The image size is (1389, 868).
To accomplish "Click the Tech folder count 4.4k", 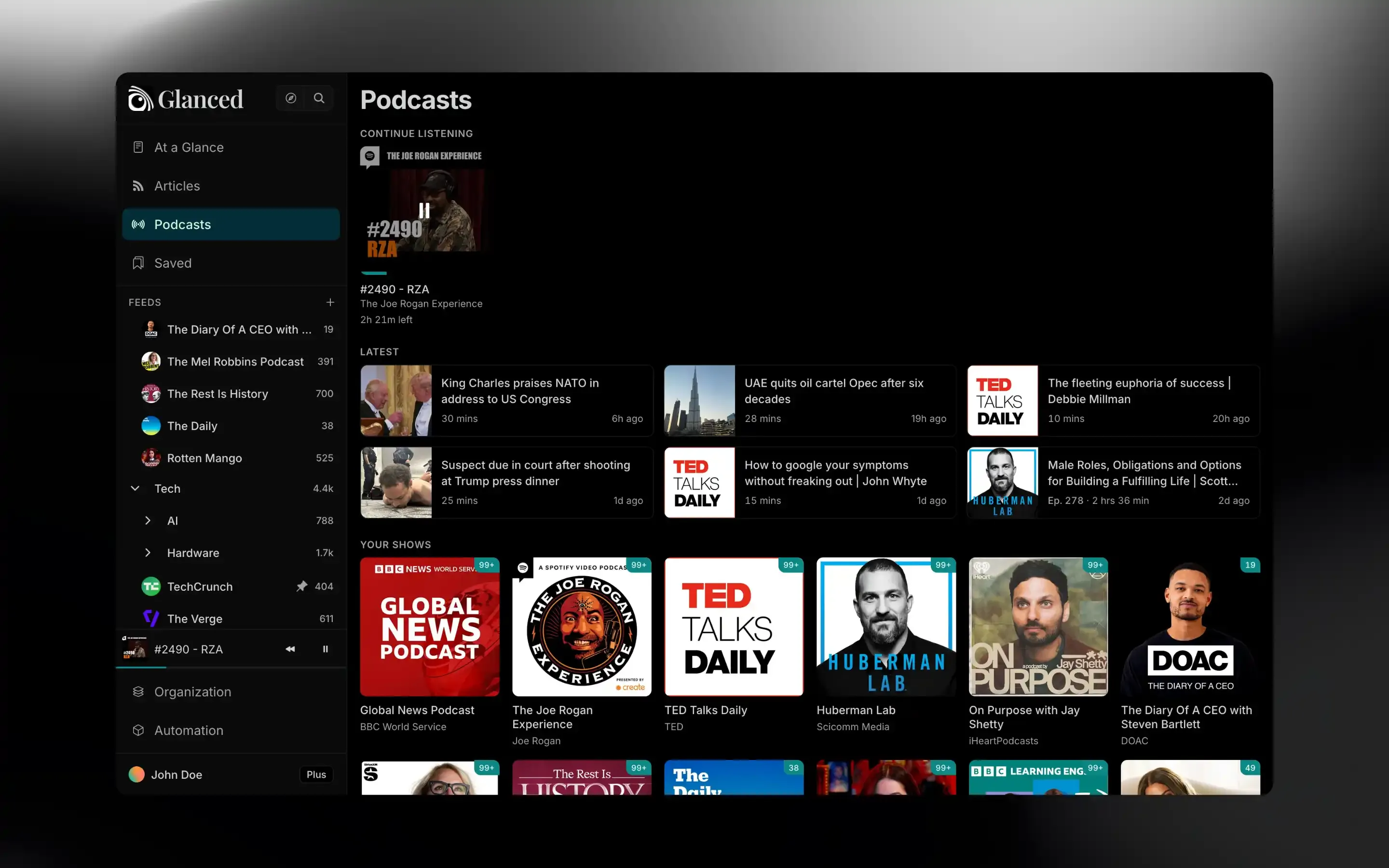I will click(323, 488).
